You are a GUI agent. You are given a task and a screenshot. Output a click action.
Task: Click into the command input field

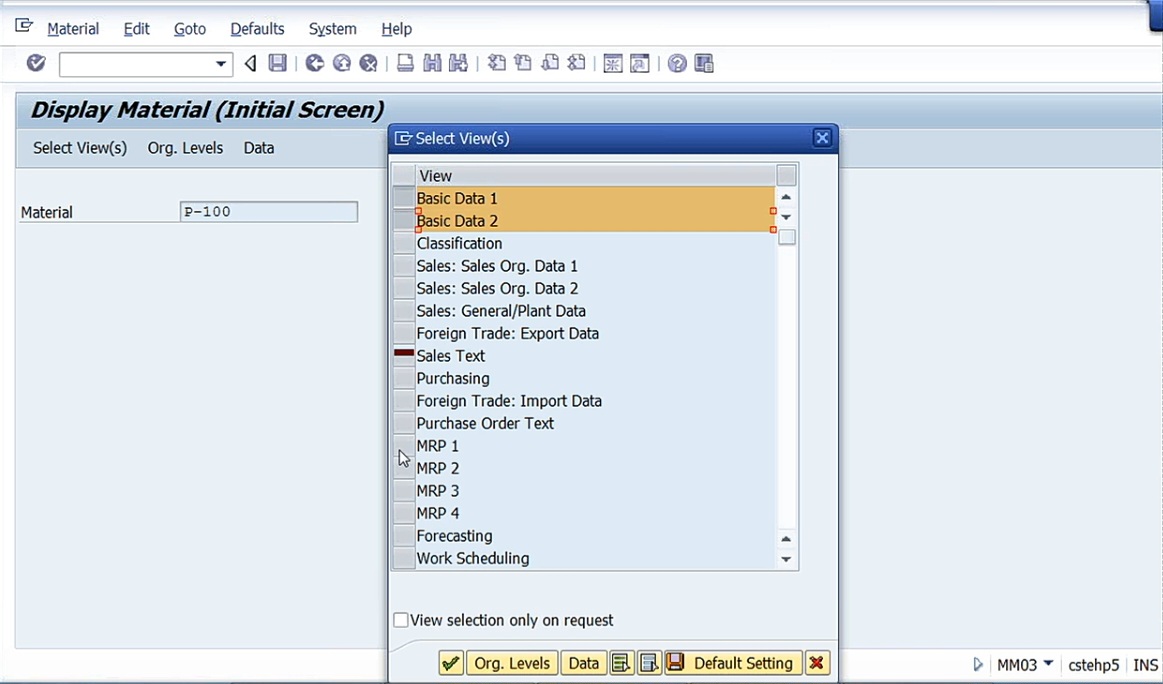coord(137,64)
